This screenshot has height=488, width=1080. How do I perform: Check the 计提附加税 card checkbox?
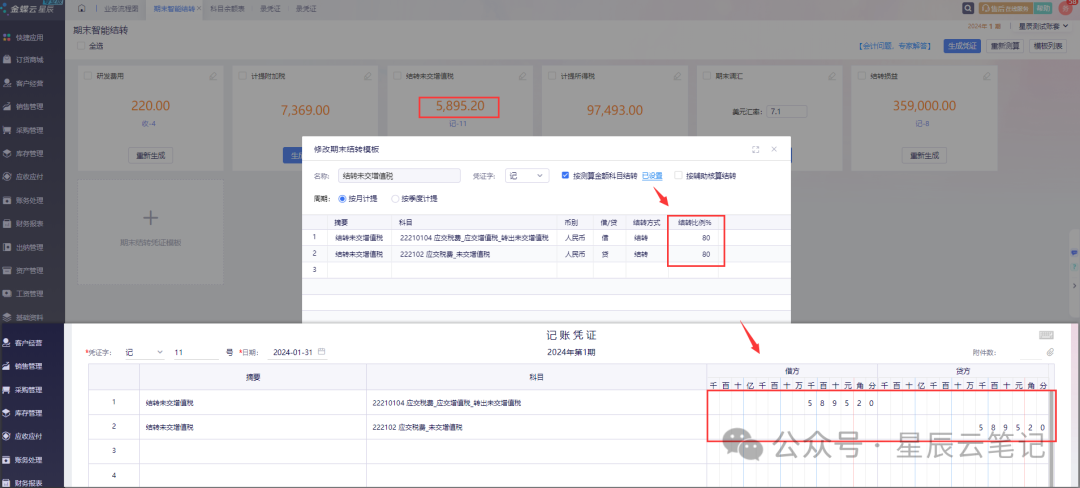point(242,76)
